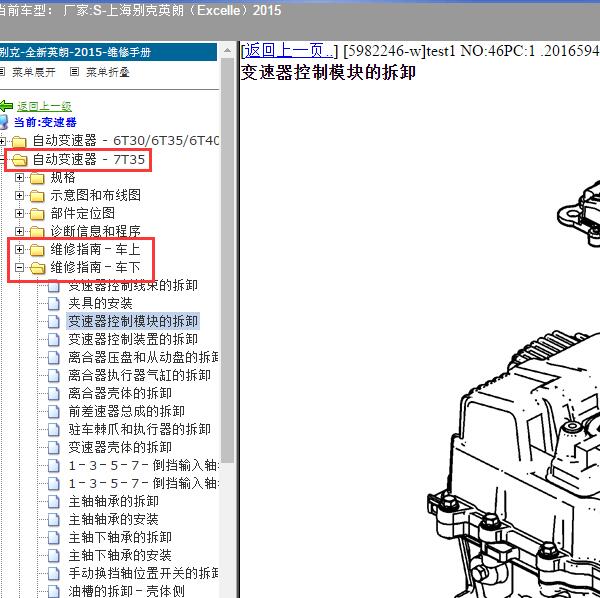This screenshot has width=600, height=598.
Task: Expand the 维修指南－车上 folder node
Action: (19, 249)
